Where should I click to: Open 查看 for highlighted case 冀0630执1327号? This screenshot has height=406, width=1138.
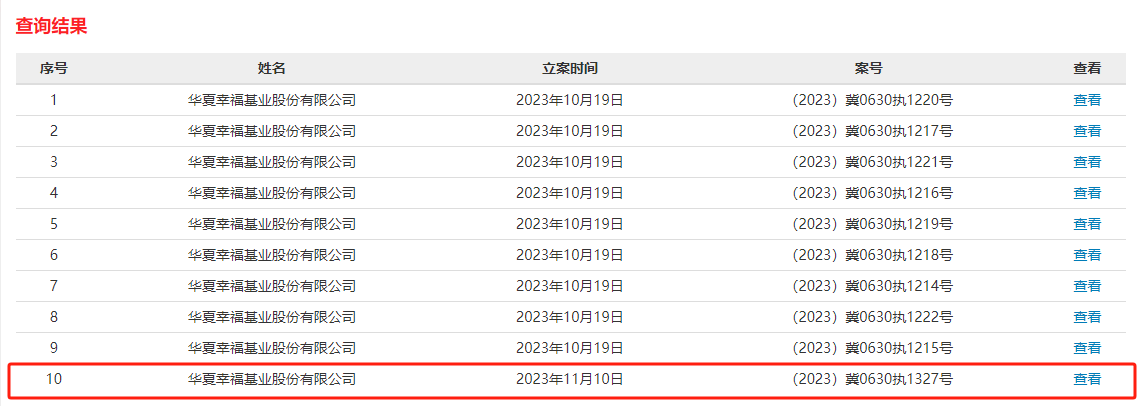tap(1086, 379)
